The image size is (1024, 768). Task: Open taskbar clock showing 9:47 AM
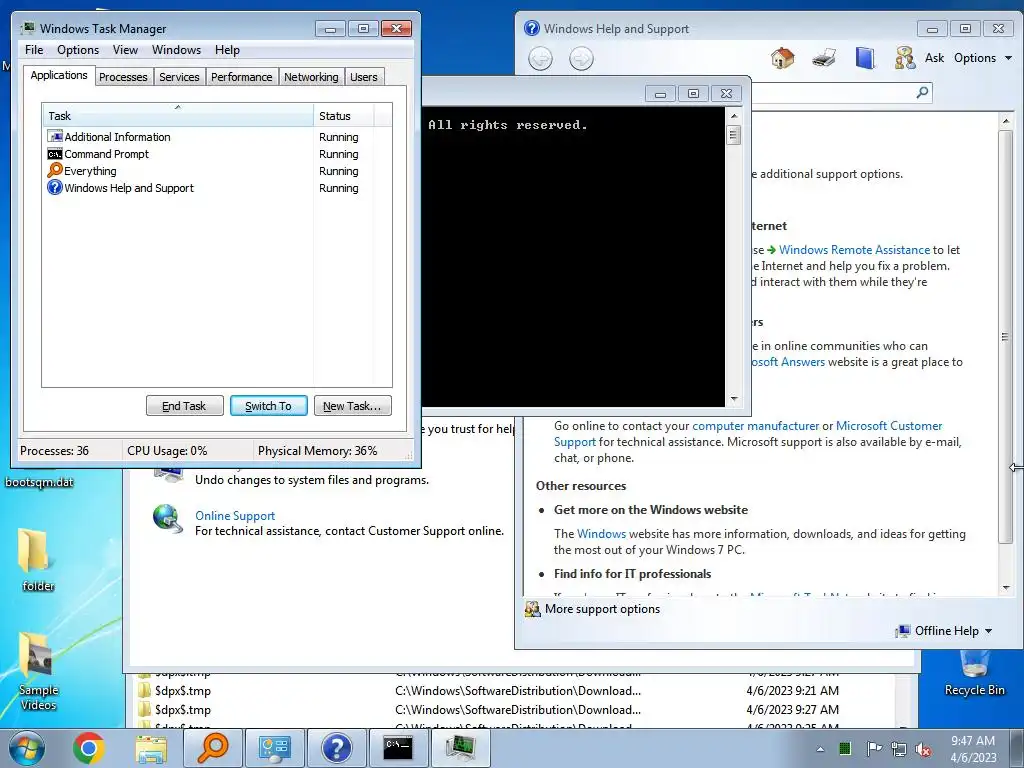point(973,749)
